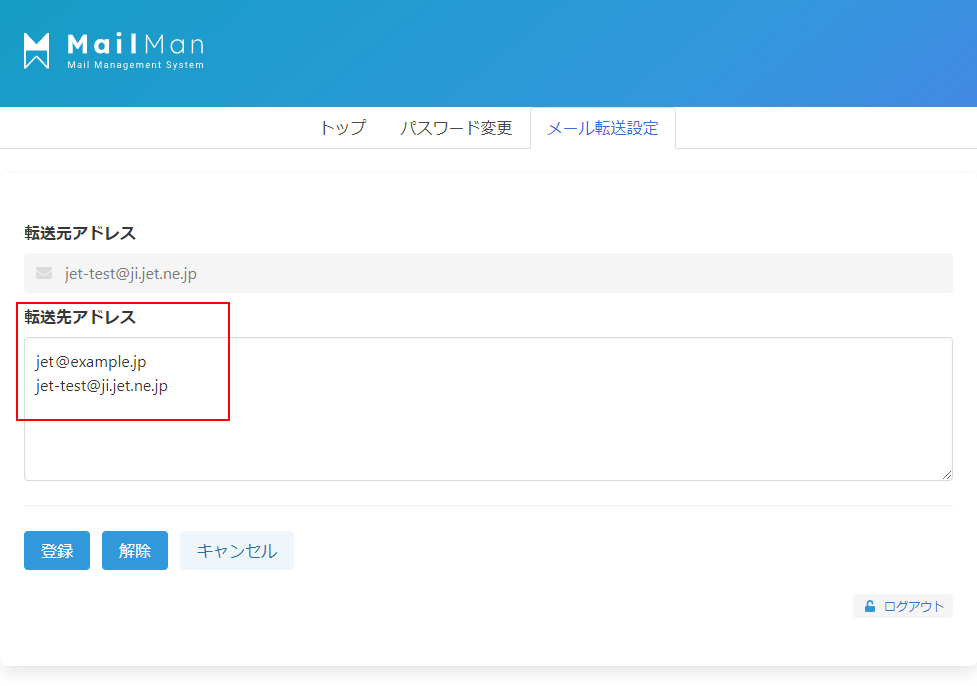Click the unlock icon beside ログアウト

coord(870,606)
